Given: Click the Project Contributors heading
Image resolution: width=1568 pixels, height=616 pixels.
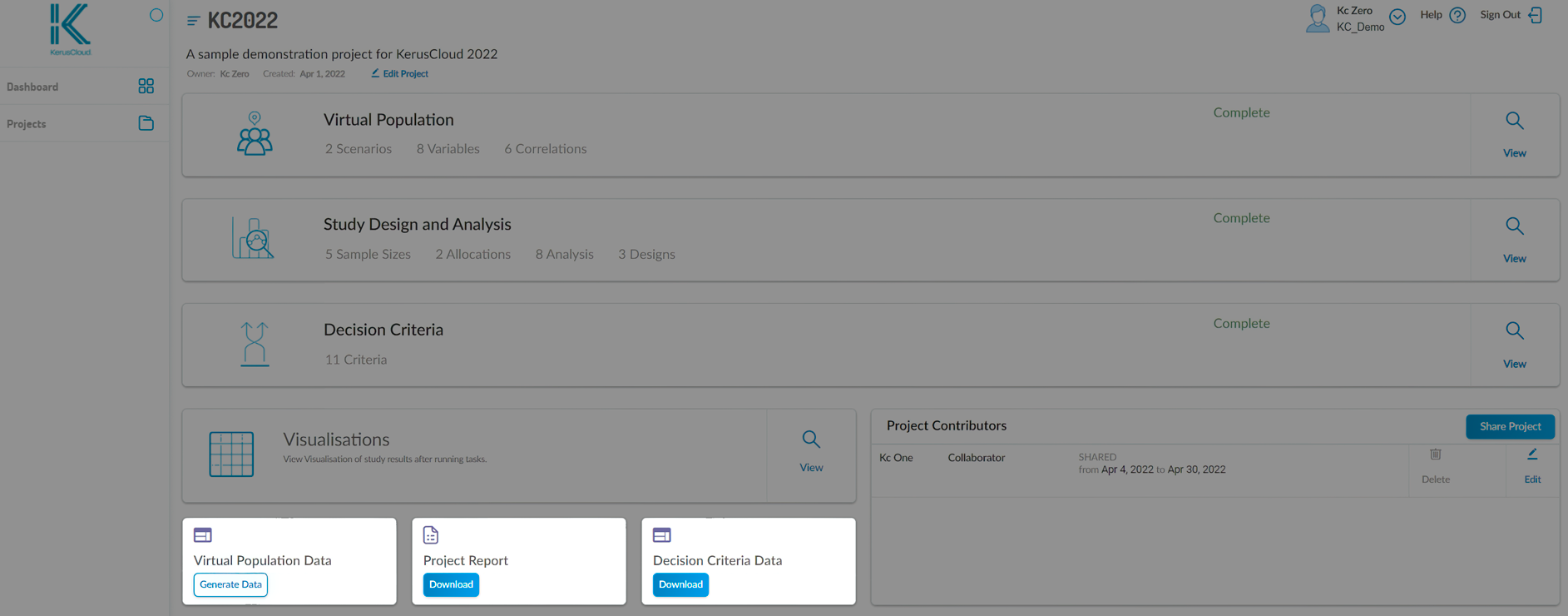Looking at the screenshot, I should pyautogui.click(x=947, y=426).
